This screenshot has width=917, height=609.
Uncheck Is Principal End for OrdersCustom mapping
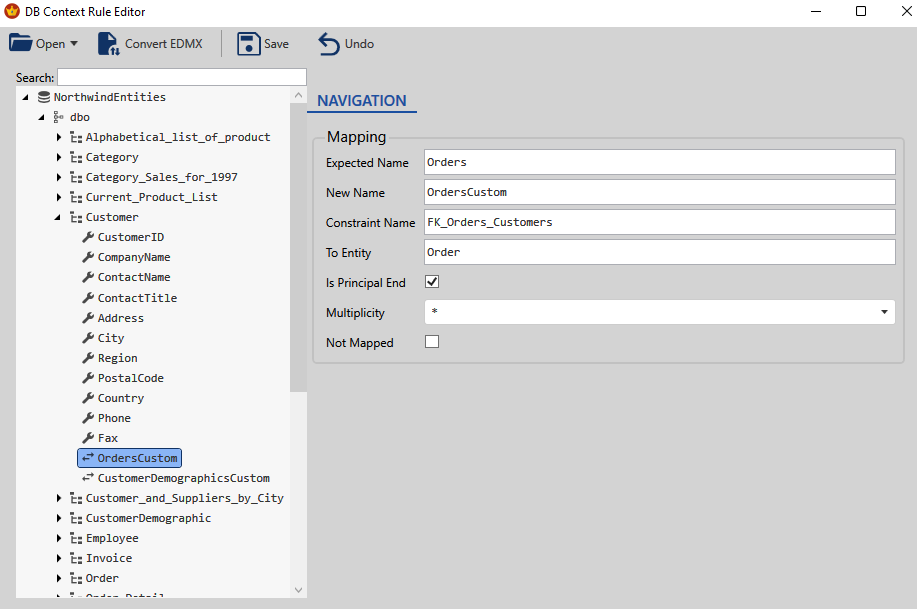click(432, 282)
